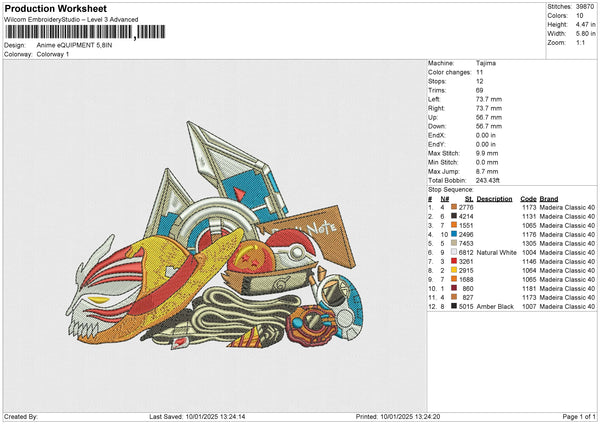Viewport: 600px width, 424px height.
Task: Click the Max Stitch value 9.9 mm
Action: (x=487, y=153)
